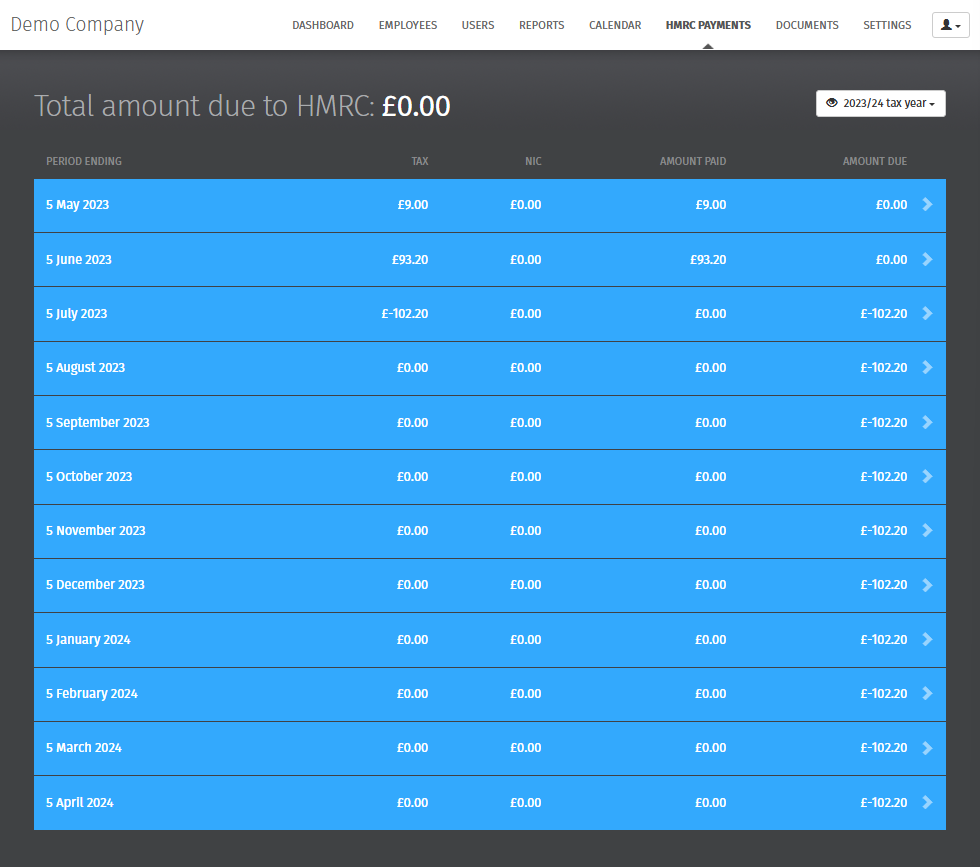Click the £-102.20 amount due for 5 October 2023
Viewport: 980px width, 867px height.
884,476
